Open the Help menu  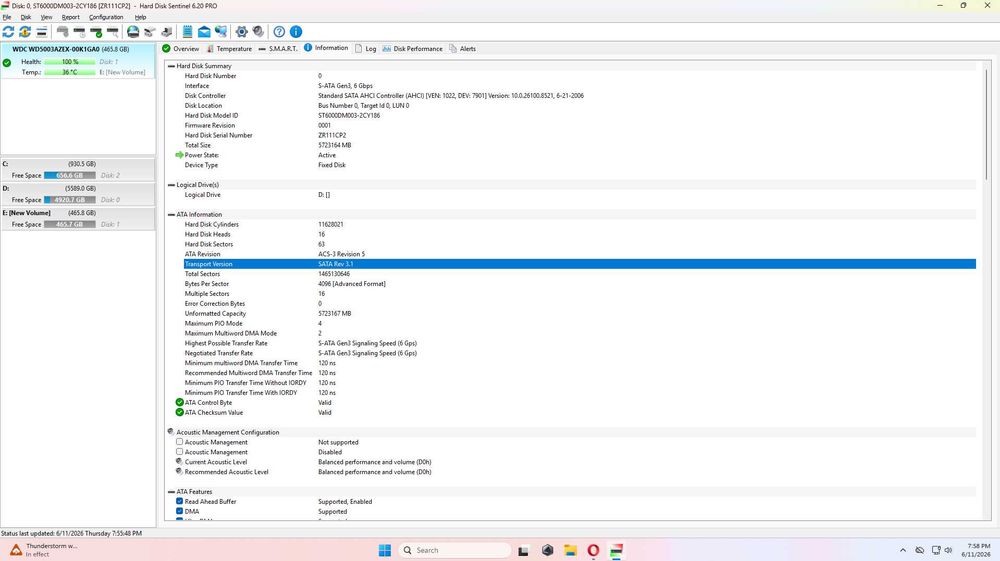click(140, 17)
